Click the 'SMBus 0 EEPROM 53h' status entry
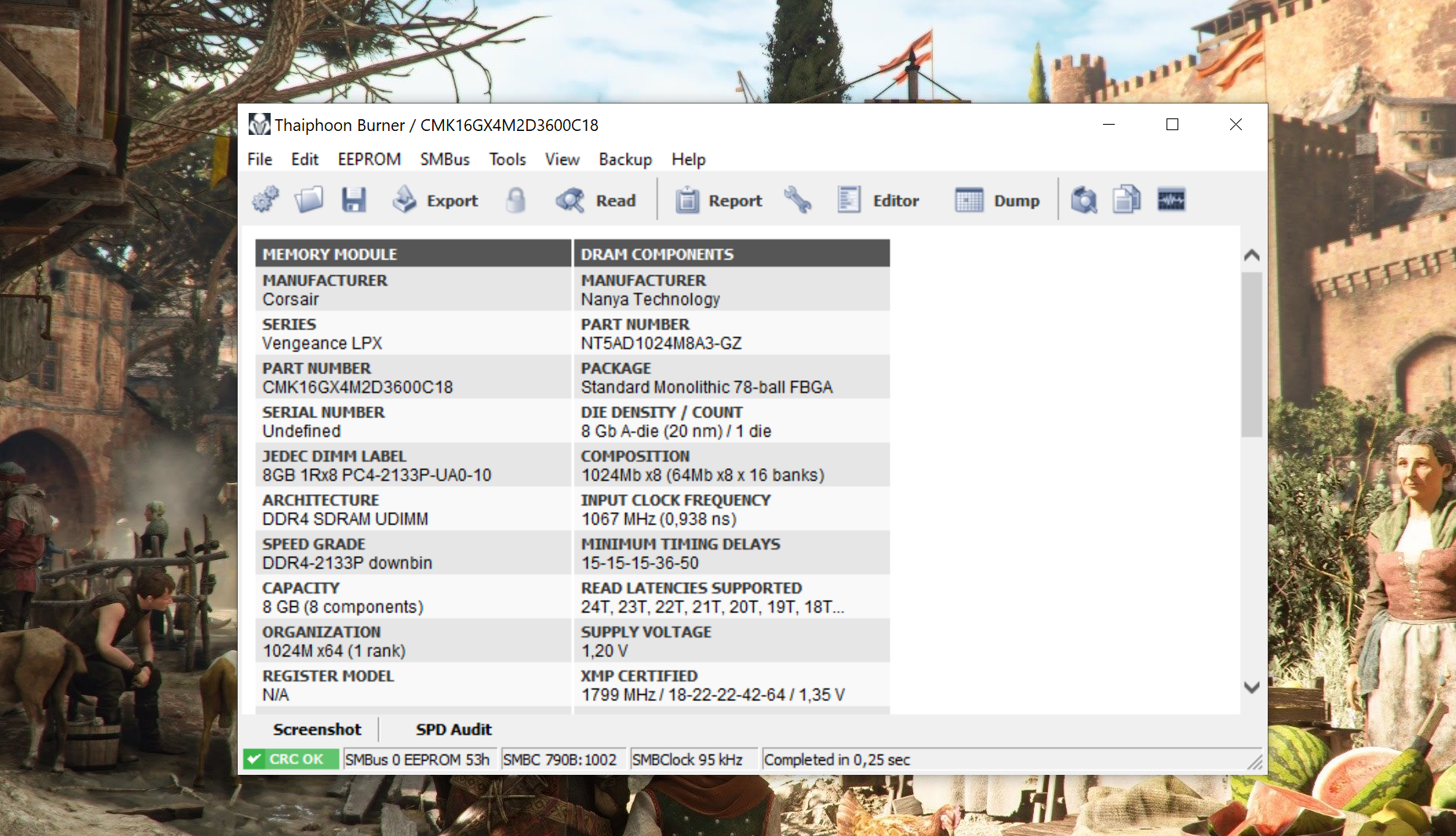 click(418, 759)
